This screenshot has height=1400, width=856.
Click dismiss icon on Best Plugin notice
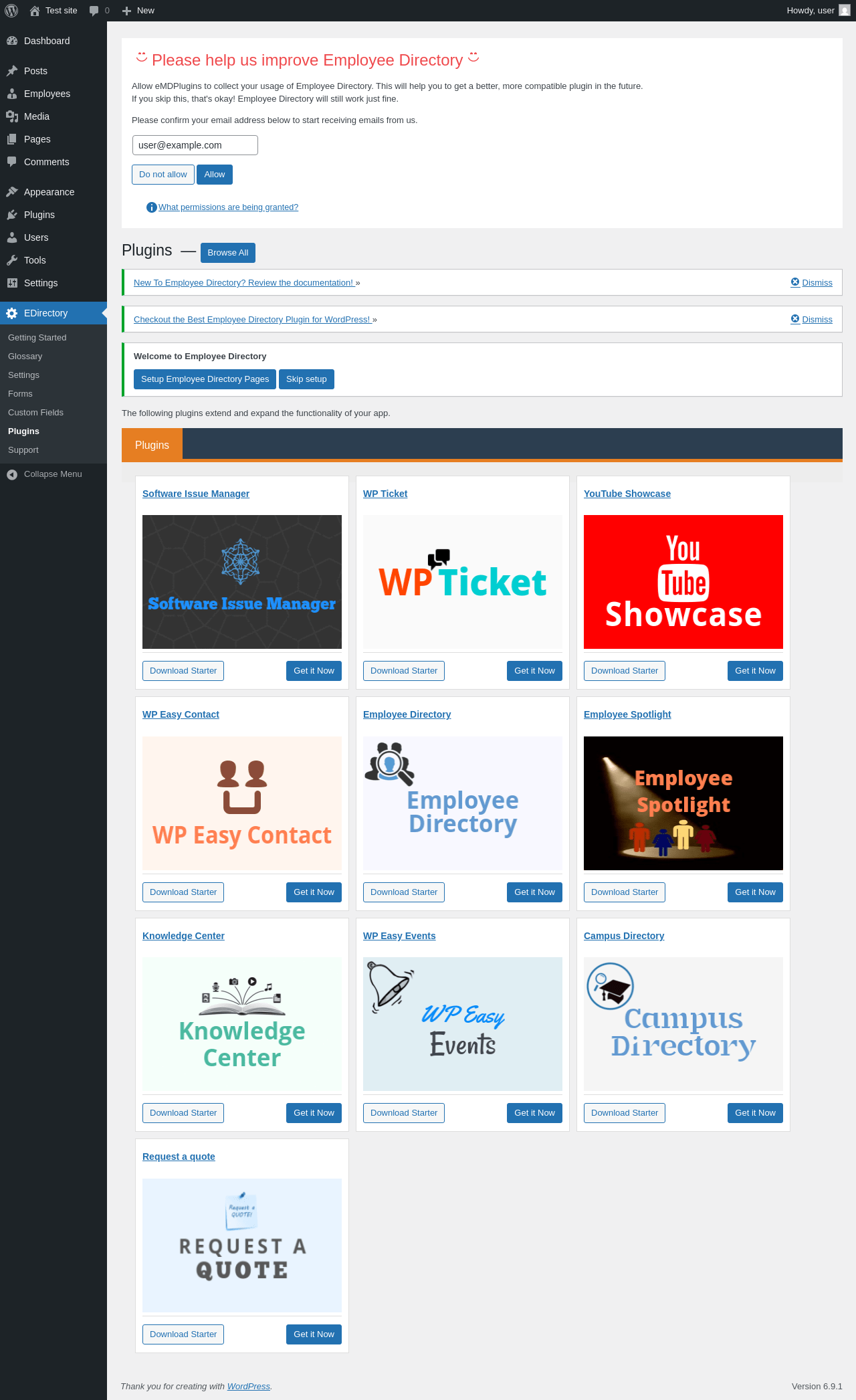point(795,319)
